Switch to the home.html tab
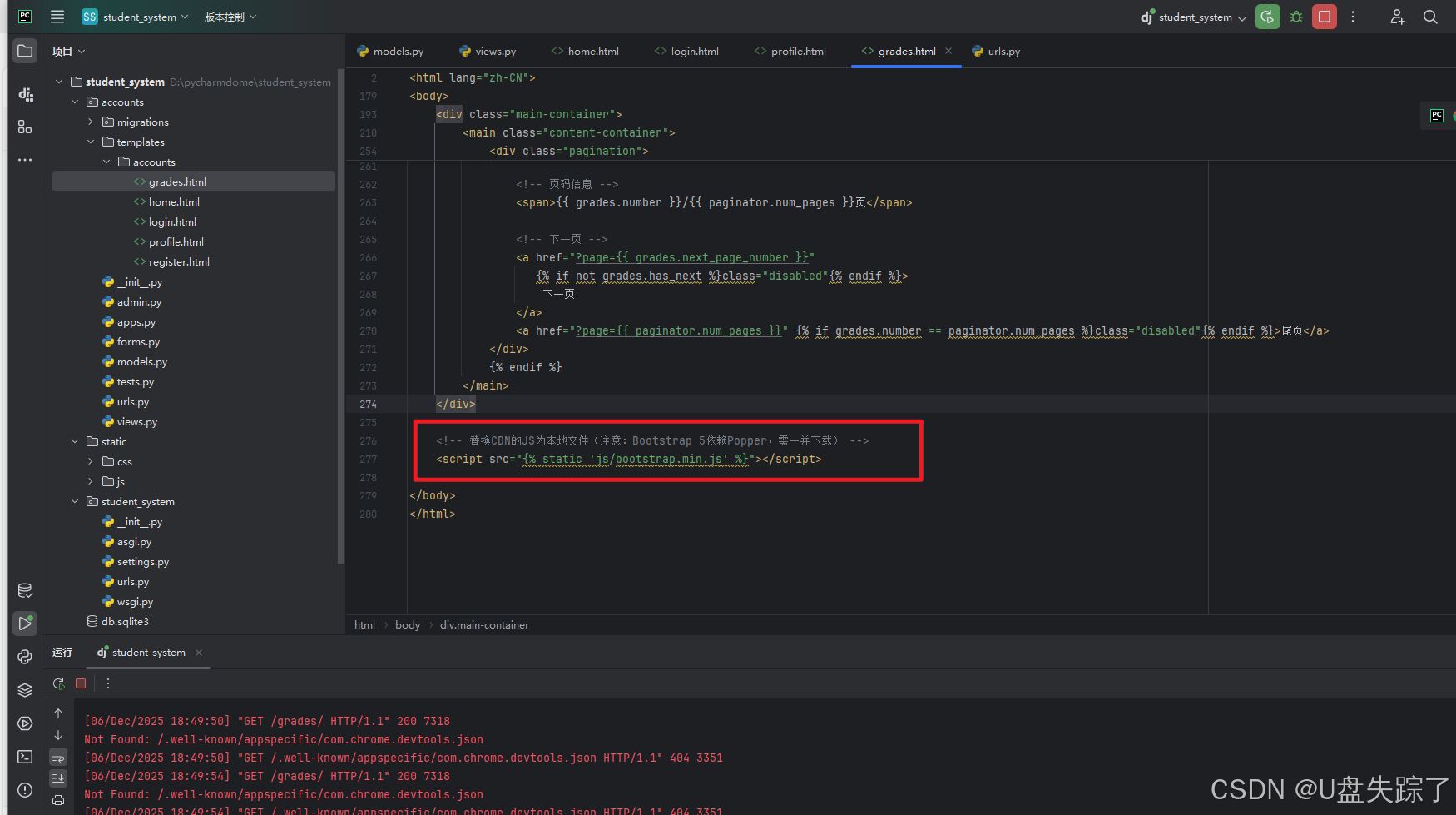Image resolution: width=1456 pixels, height=815 pixels. (585, 51)
